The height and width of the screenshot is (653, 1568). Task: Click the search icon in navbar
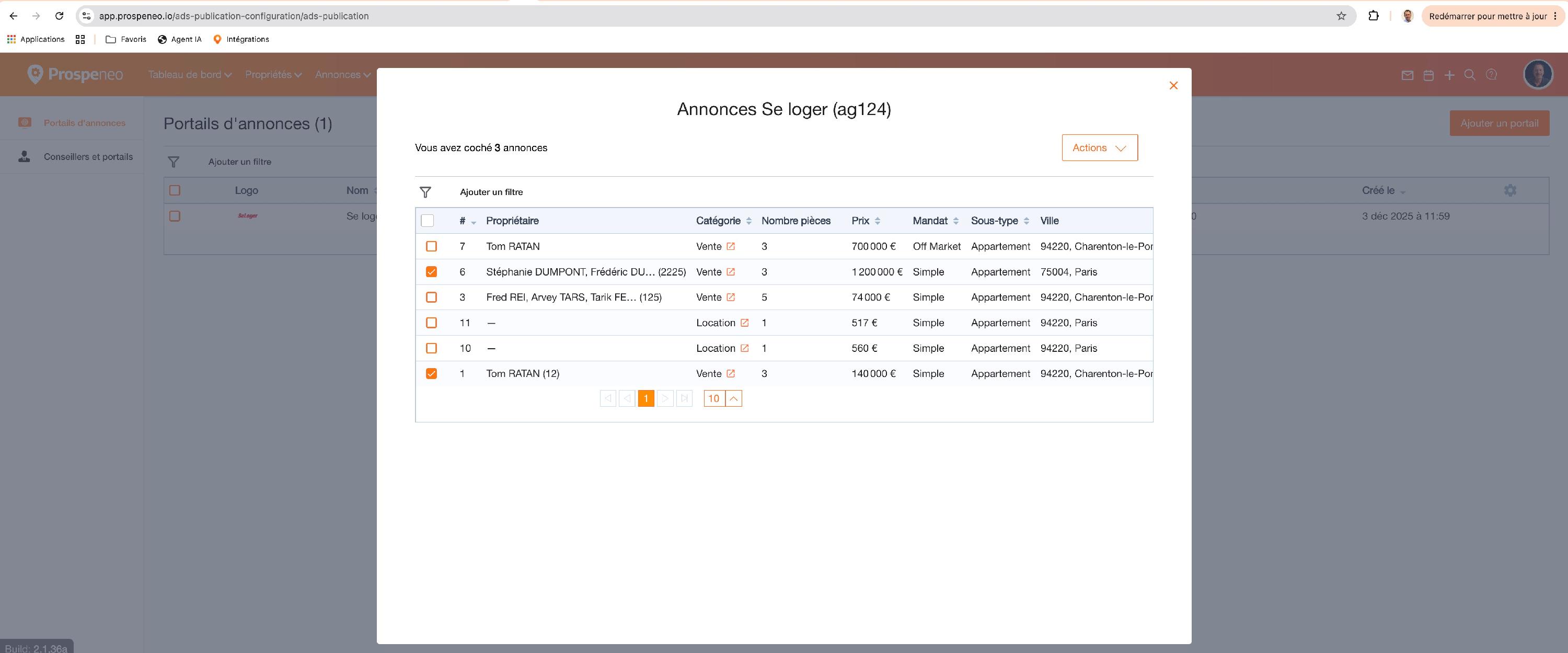pyautogui.click(x=1470, y=75)
